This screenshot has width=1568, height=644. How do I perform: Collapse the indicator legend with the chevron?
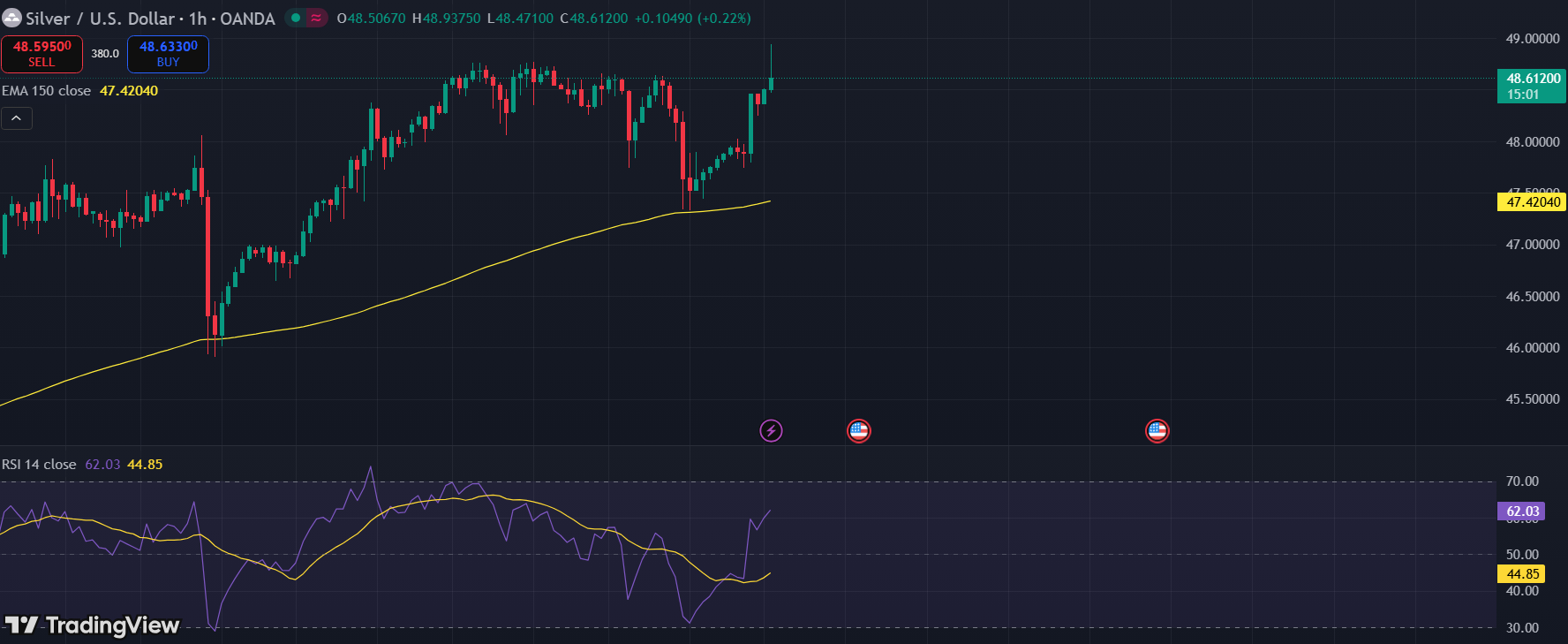tap(17, 118)
